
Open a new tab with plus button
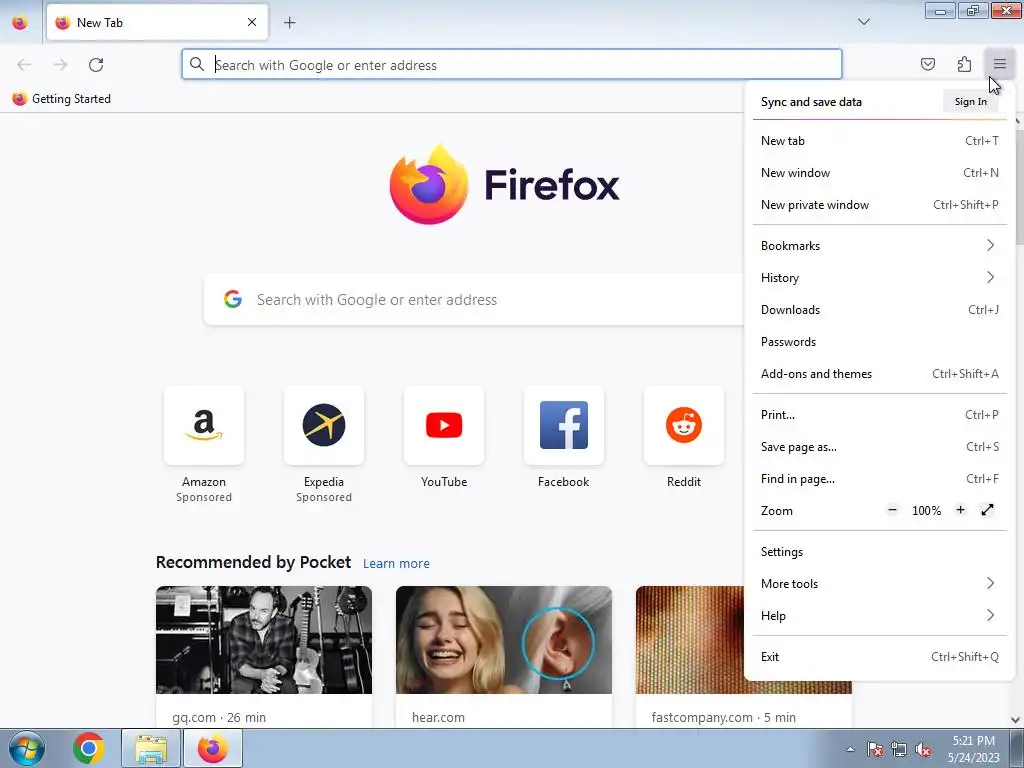pos(289,23)
